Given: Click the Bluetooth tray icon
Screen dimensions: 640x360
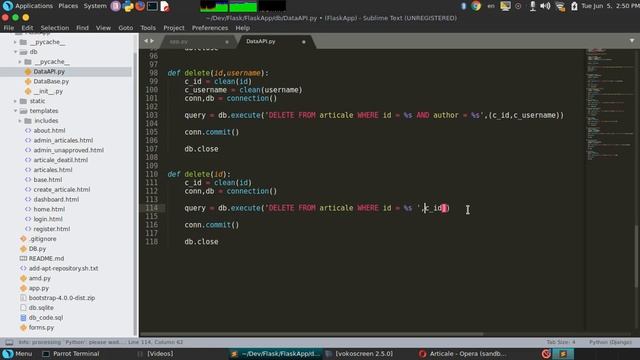Looking at the screenshot, I should [x=463, y=6].
